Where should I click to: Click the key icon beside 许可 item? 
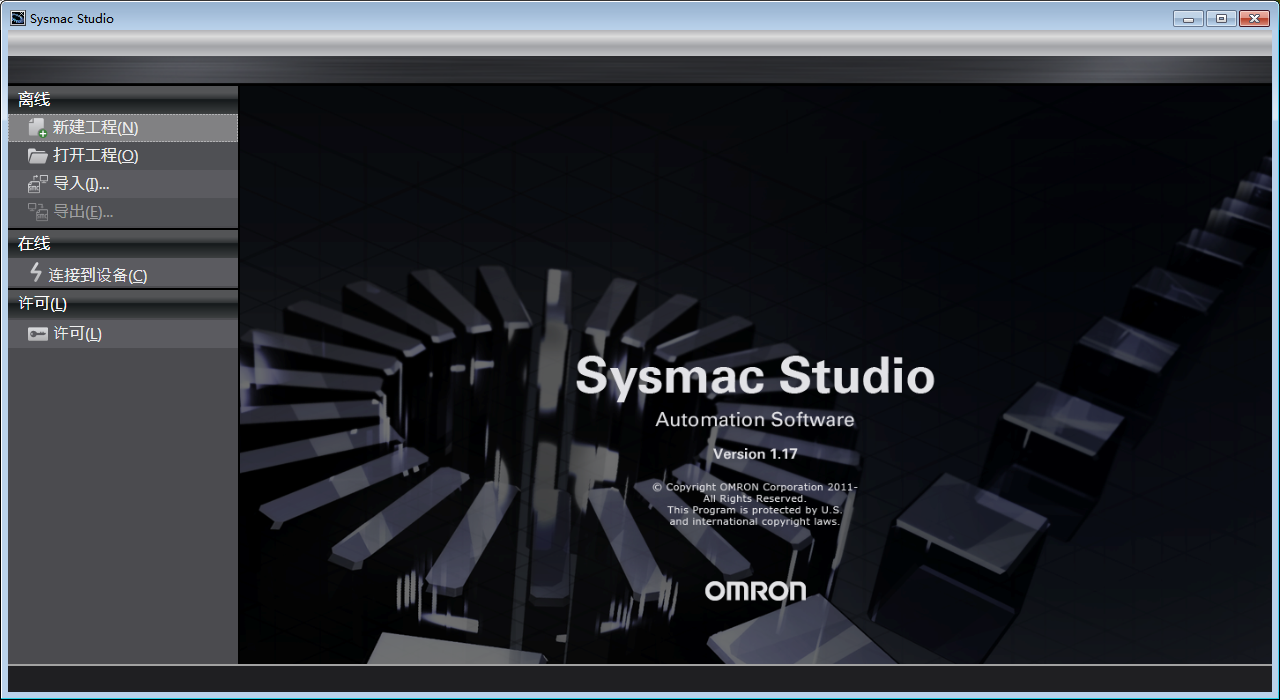click(x=37, y=334)
